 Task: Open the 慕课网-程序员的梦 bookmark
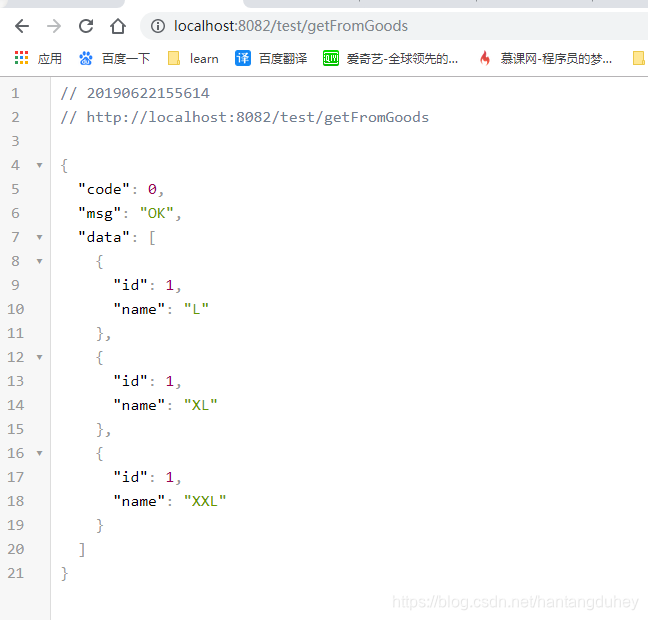point(556,59)
